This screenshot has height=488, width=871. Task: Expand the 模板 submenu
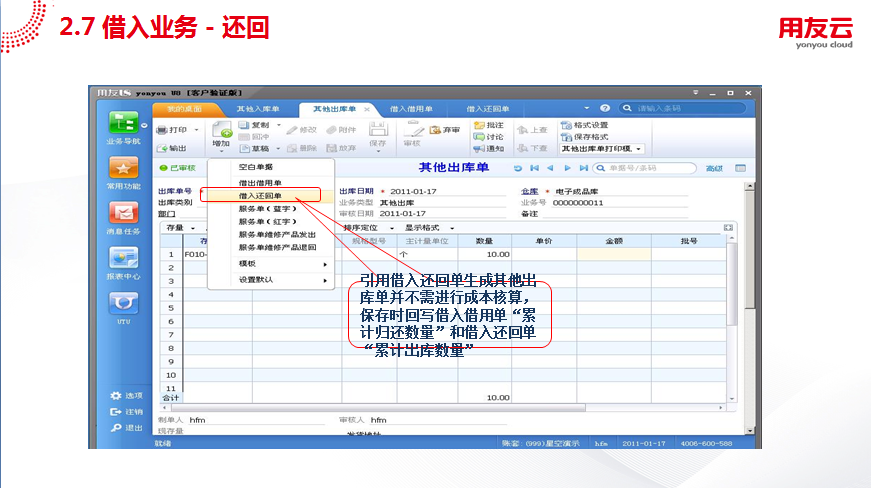click(x=325, y=264)
